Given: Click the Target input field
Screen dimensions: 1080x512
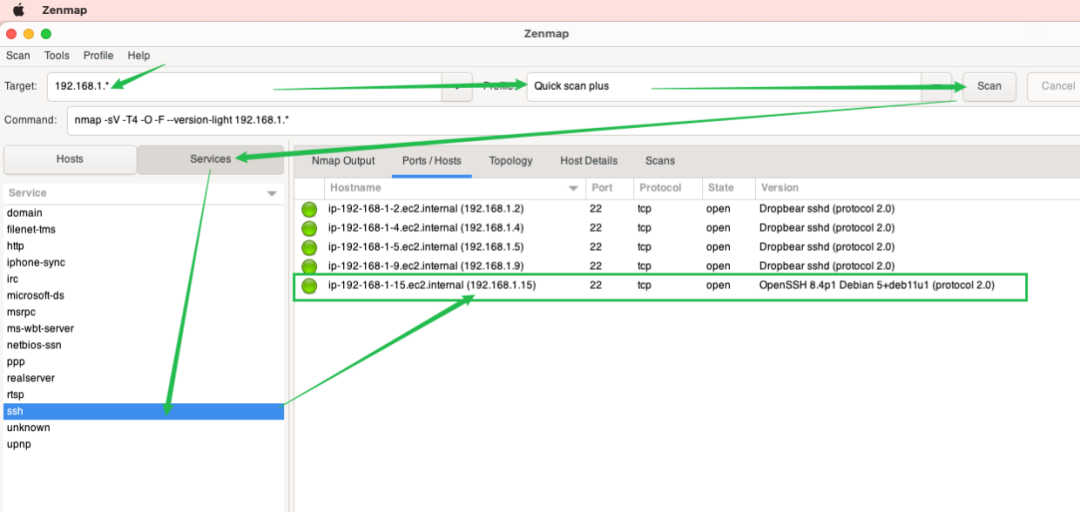Looking at the screenshot, I should [245, 87].
